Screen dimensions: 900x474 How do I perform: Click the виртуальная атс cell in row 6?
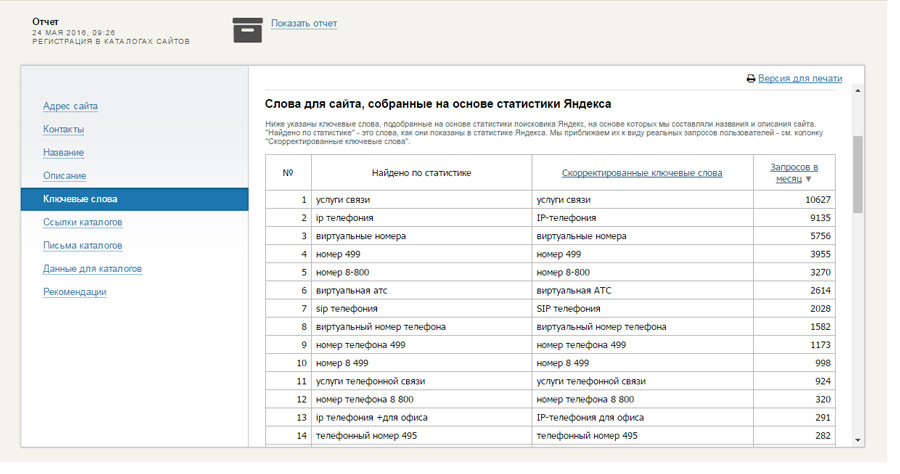[351, 290]
